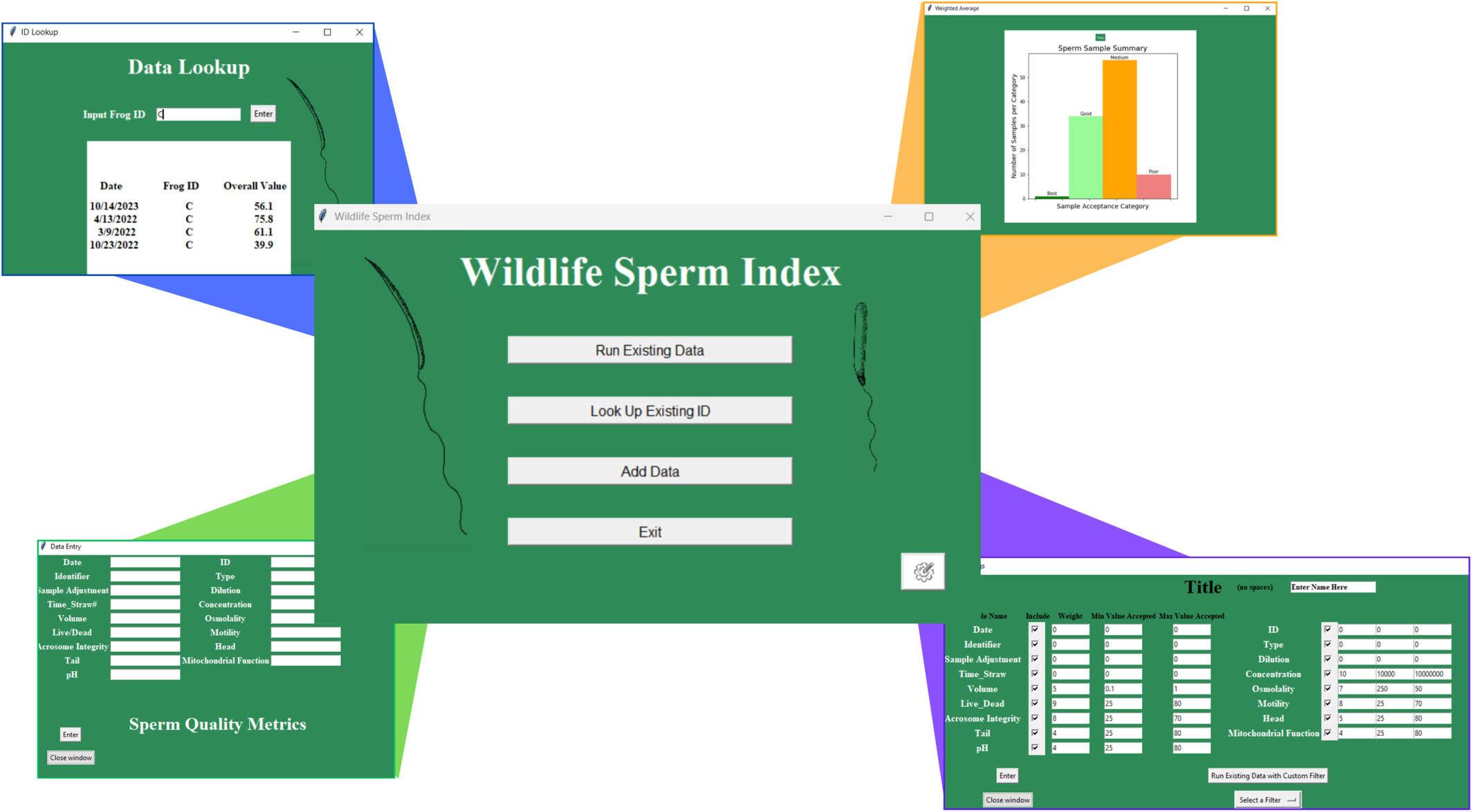Image resolution: width=1472 pixels, height=812 pixels.
Task: Disable the Concentration include checkbox
Action: (1327, 674)
